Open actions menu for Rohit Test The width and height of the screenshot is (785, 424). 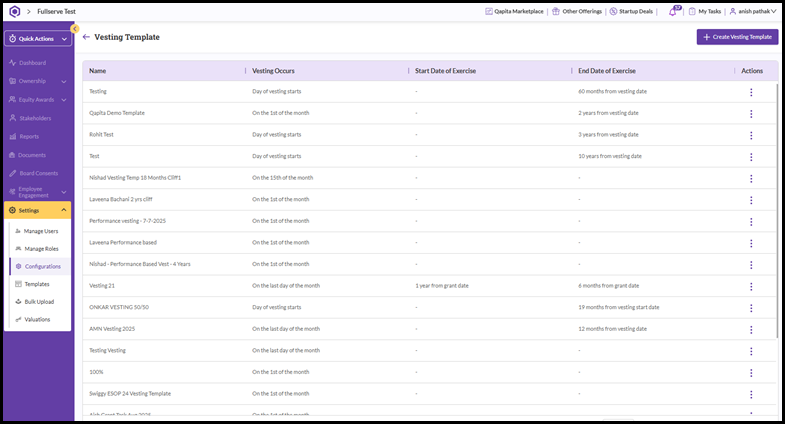(x=751, y=135)
